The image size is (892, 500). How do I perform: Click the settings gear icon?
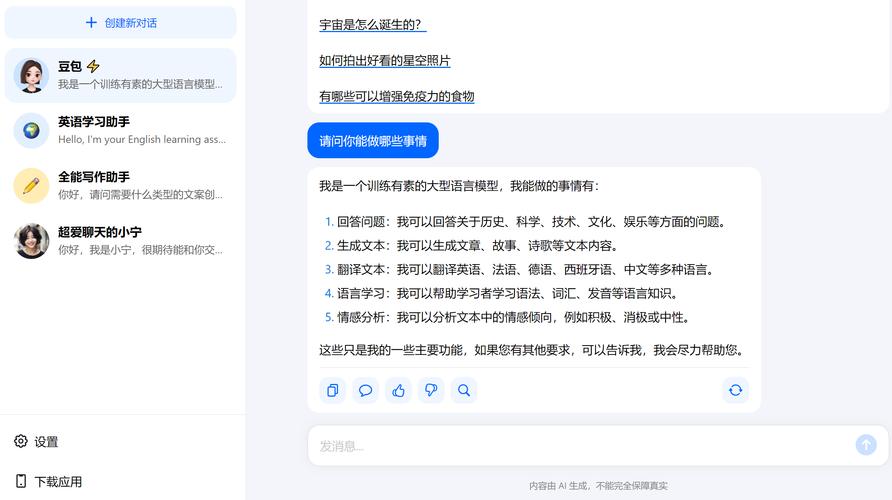(21, 441)
